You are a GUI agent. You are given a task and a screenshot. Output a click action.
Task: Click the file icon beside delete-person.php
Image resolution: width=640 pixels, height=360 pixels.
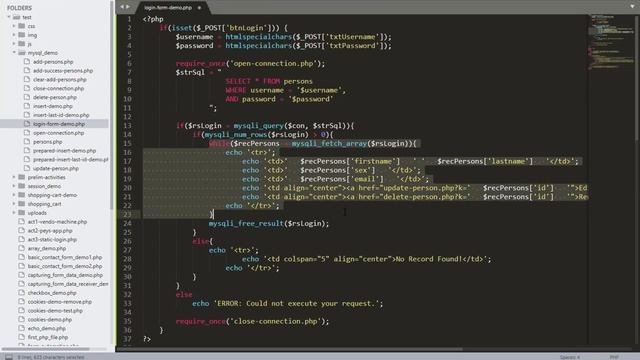27,97
